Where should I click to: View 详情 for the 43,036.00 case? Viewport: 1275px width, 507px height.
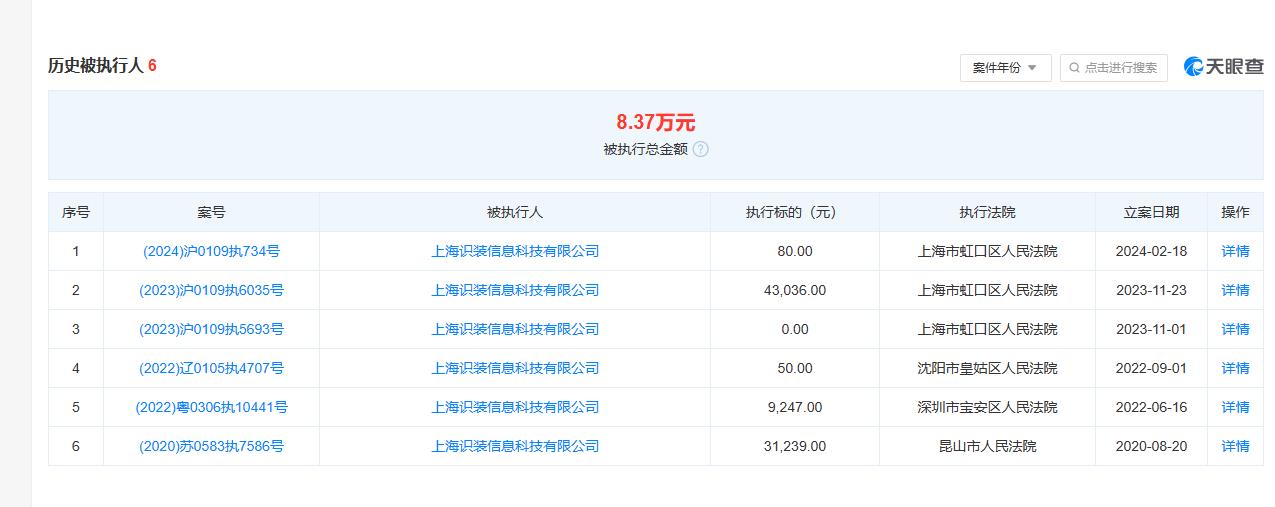click(1235, 290)
